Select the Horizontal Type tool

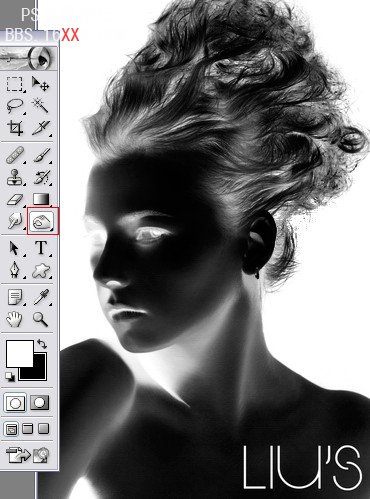click(41, 248)
